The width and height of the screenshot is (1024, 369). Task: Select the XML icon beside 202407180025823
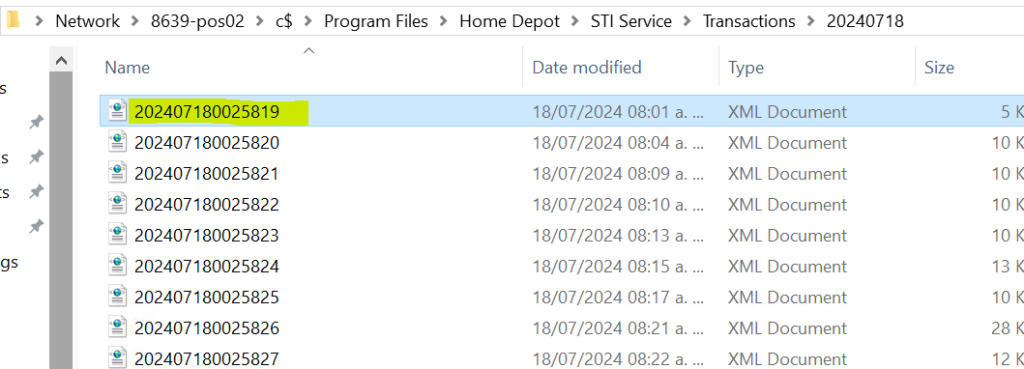click(x=118, y=234)
